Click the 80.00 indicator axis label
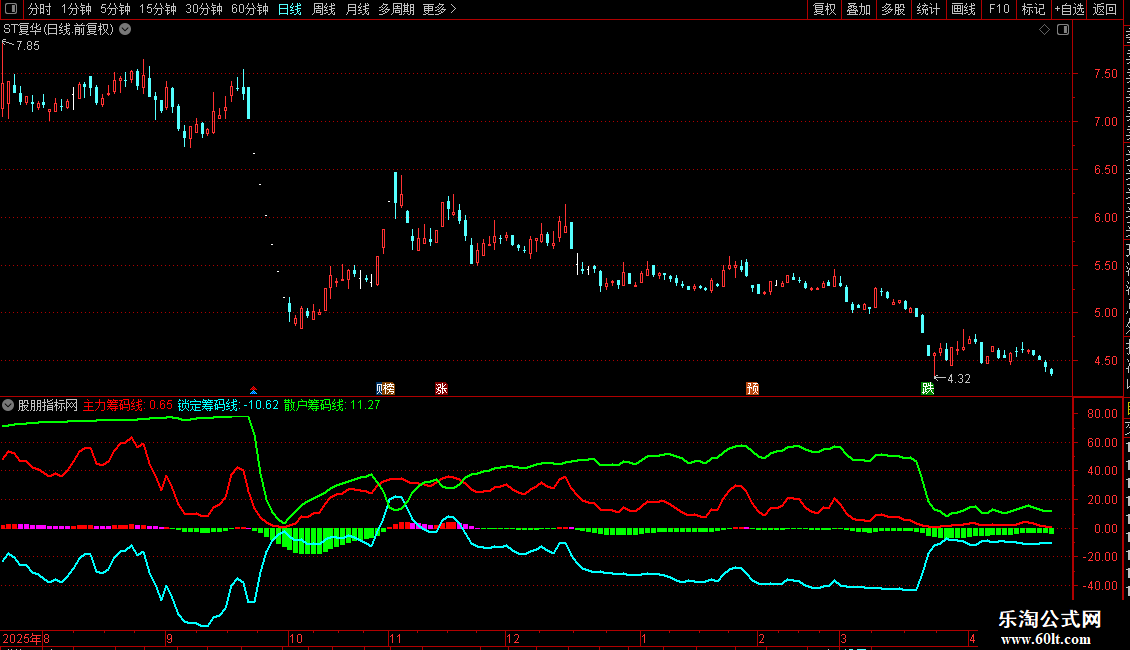Viewport: 1130px width, 650px height. 1103,414
